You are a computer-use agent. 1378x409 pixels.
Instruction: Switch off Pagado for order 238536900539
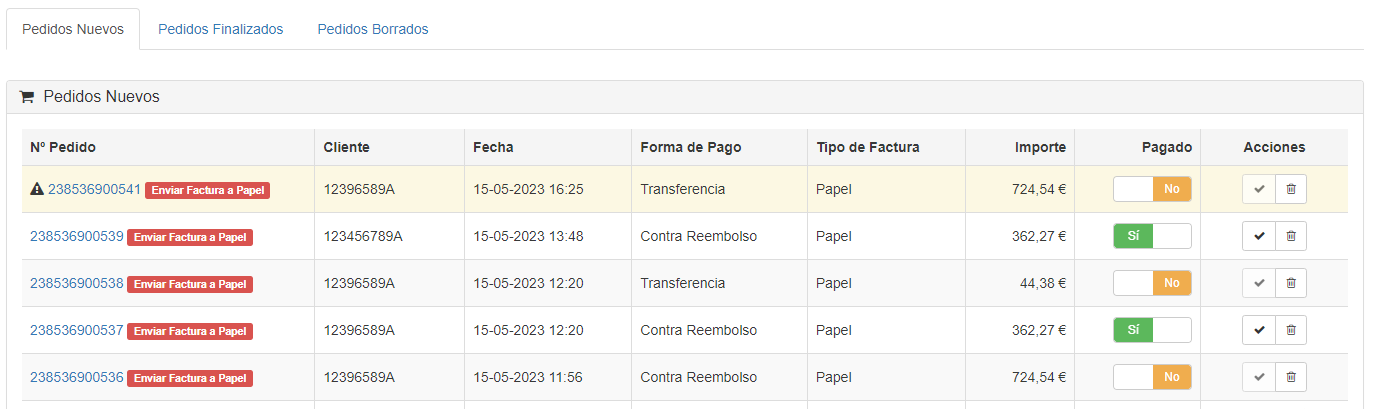coord(1152,236)
